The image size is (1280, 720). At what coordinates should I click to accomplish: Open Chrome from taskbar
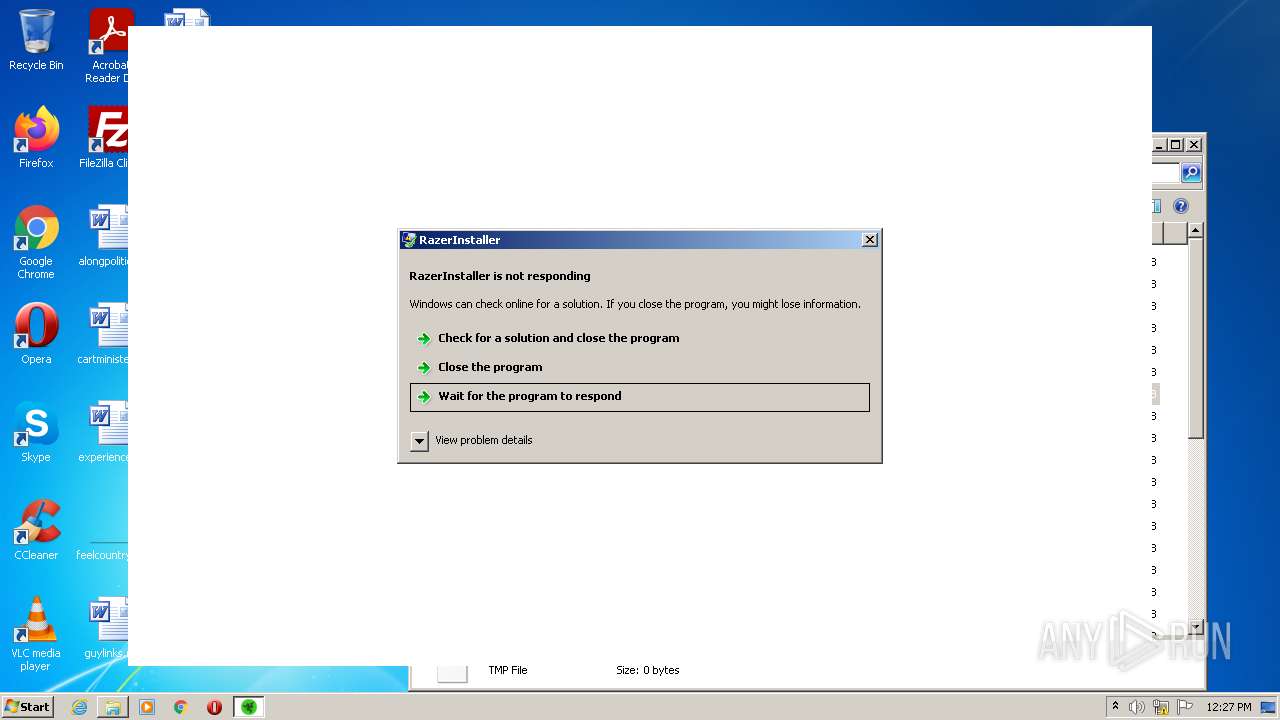coord(181,707)
